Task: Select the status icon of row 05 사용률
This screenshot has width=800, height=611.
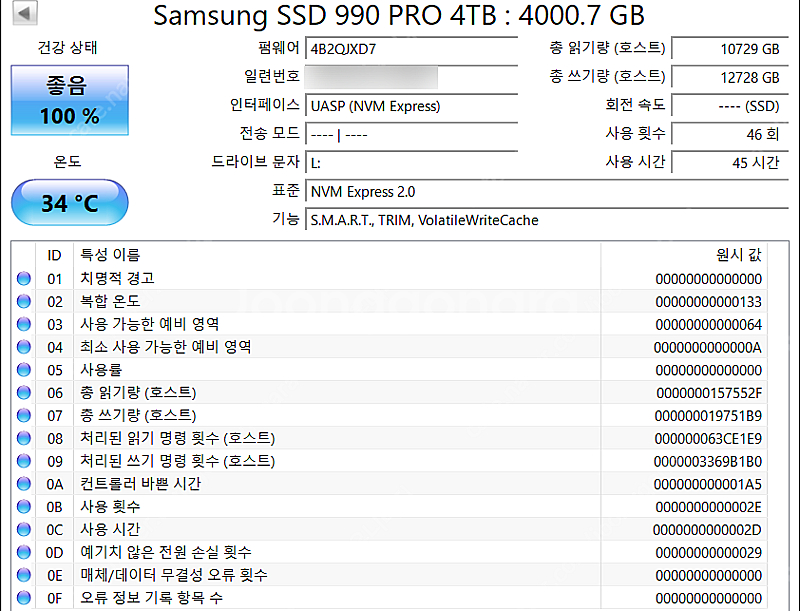Action: [23, 370]
